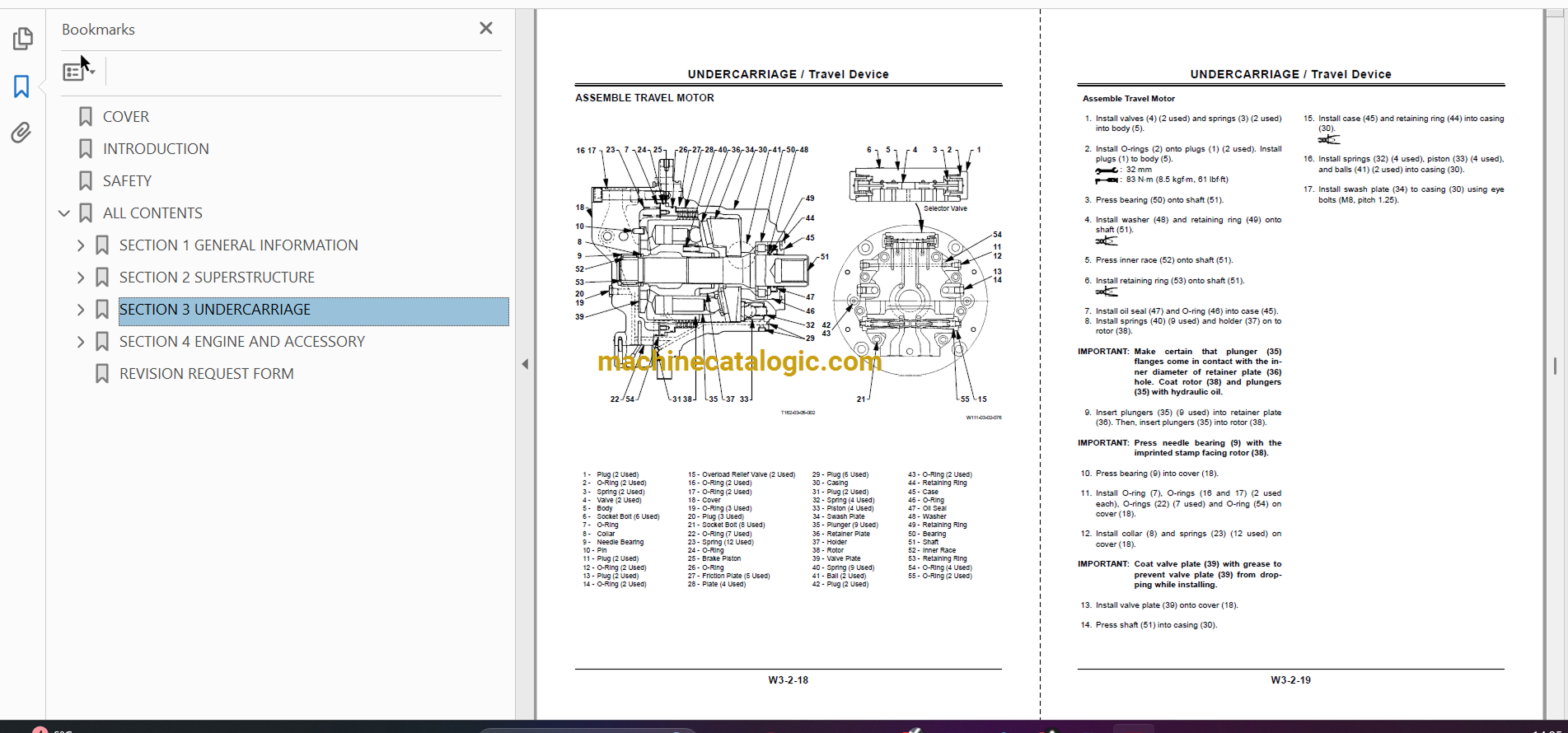This screenshot has width=1568, height=733.
Task: Expand SECTION 4 ENGINE AND ACCESSORY
Action: 81,342
